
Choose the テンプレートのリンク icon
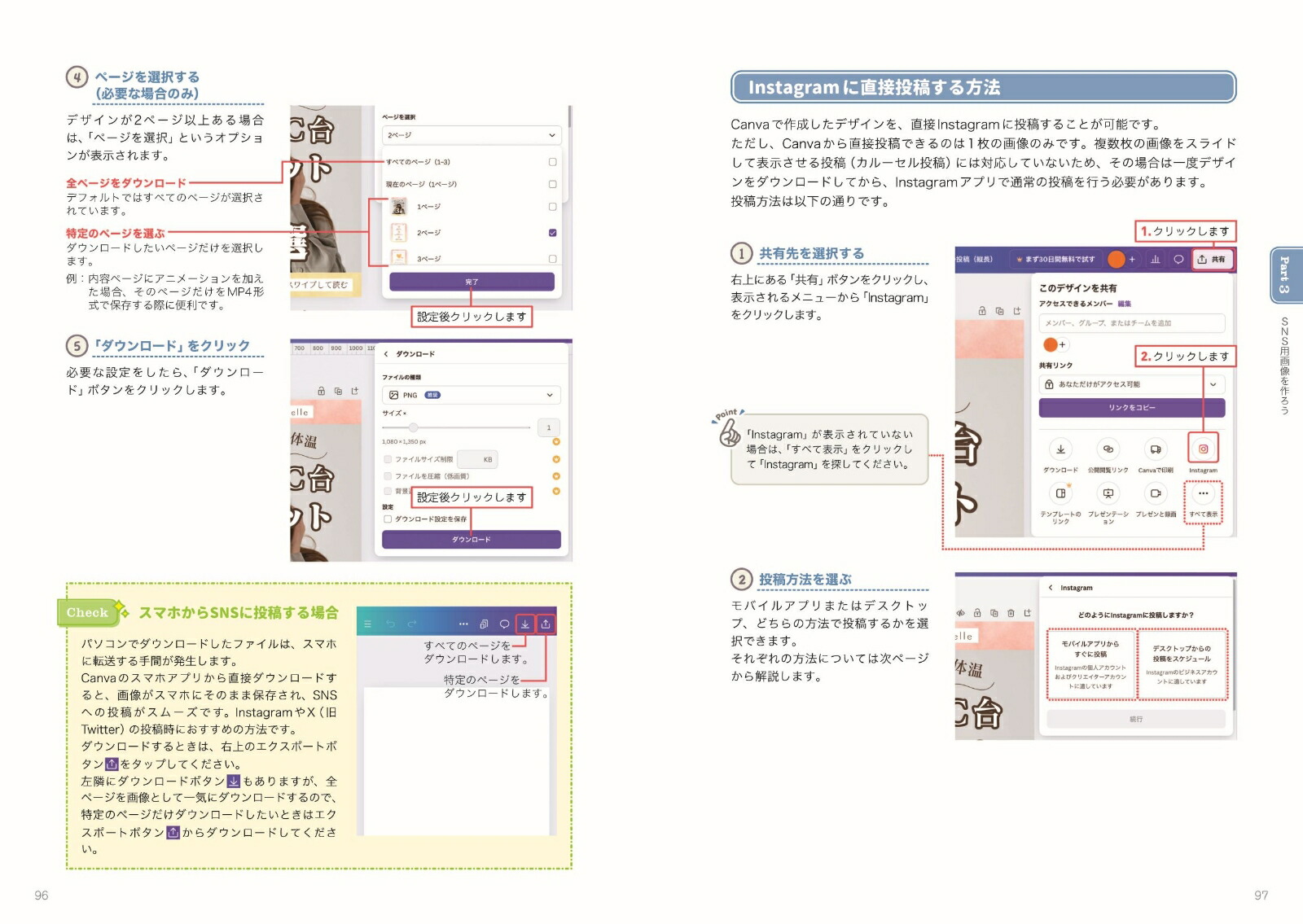(1060, 493)
